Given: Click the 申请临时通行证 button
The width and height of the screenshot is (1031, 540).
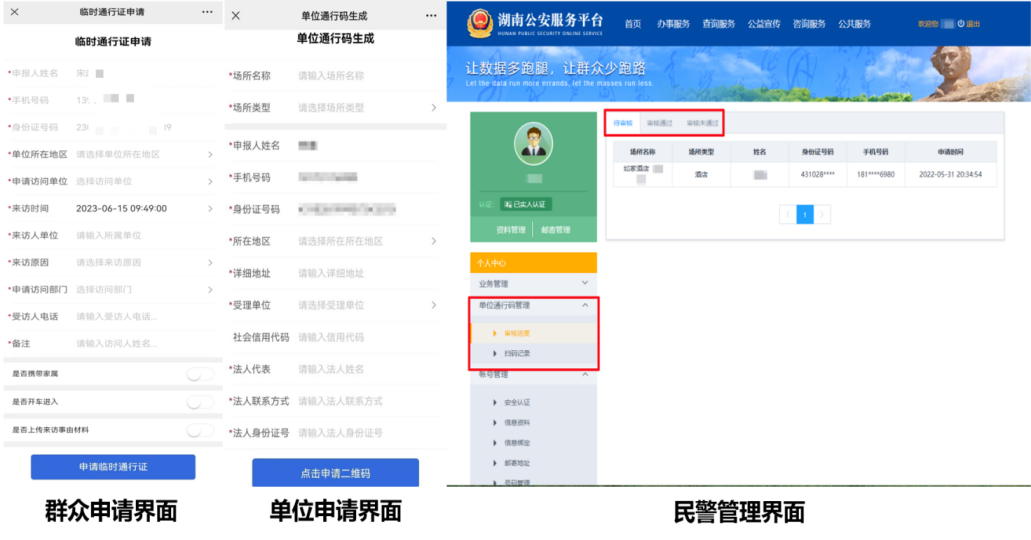Looking at the screenshot, I should (113, 467).
